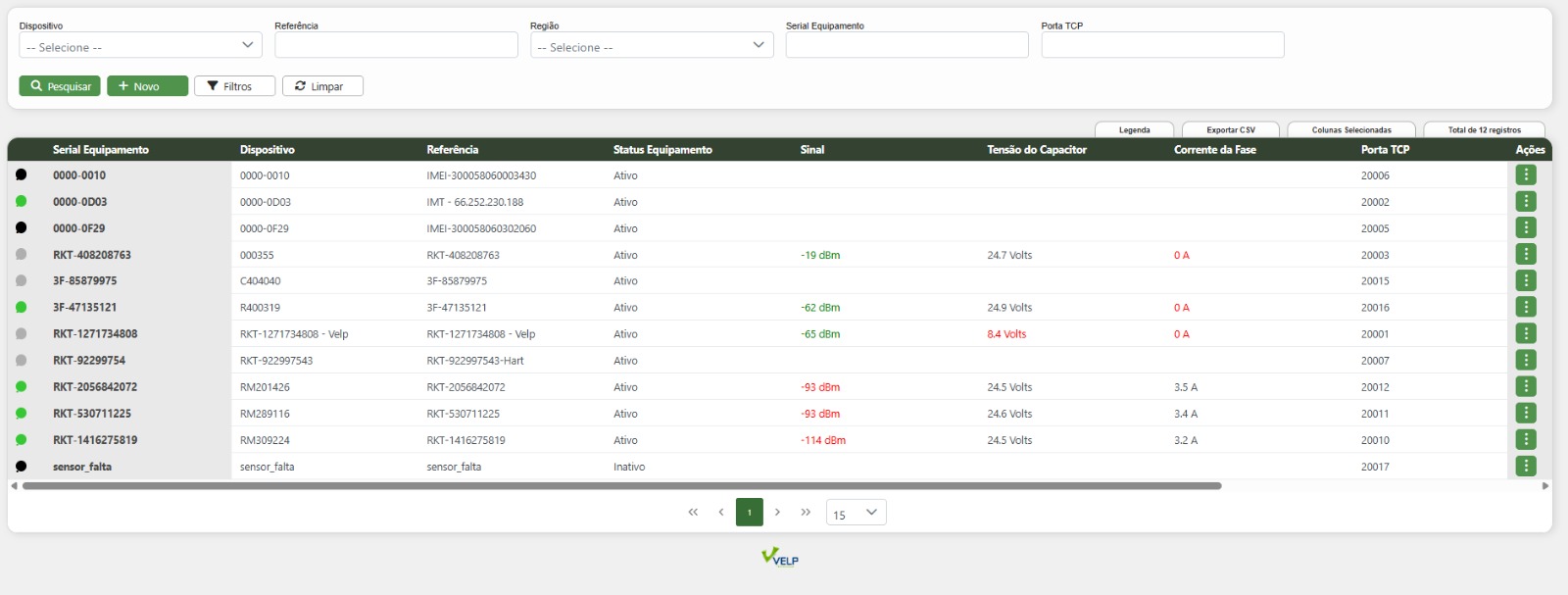Click the Velp logo in footer
This screenshot has height=595, width=1568.
coord(780,557)
